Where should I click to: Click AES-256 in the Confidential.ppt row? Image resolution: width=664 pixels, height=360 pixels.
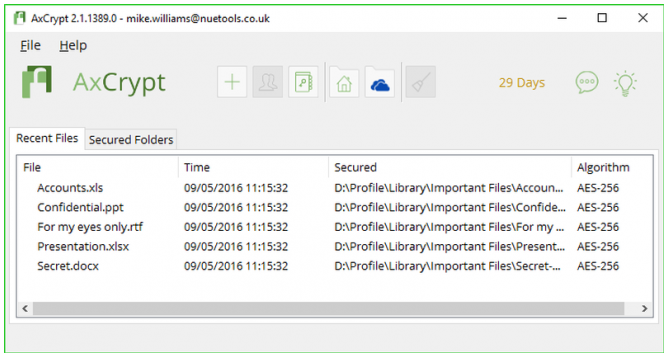point(598,207)
